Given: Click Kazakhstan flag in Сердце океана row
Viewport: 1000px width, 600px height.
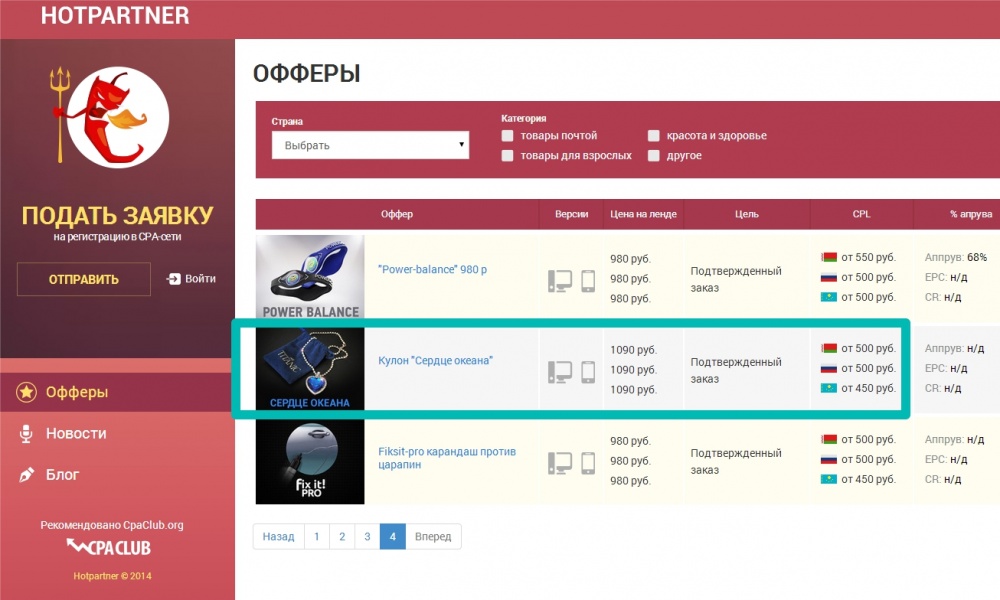Looking at the screenshot, I should (828, 388).
